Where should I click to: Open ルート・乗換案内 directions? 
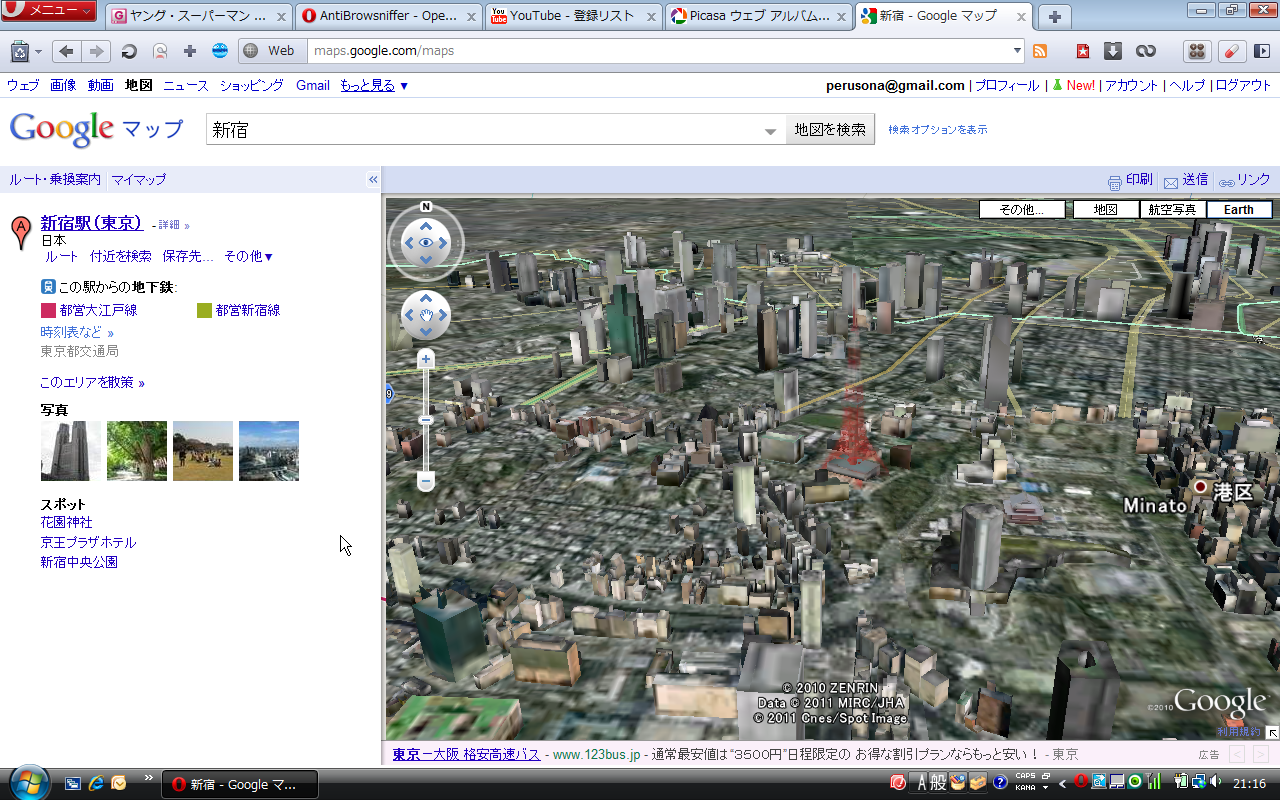click(x=55, y=180)
